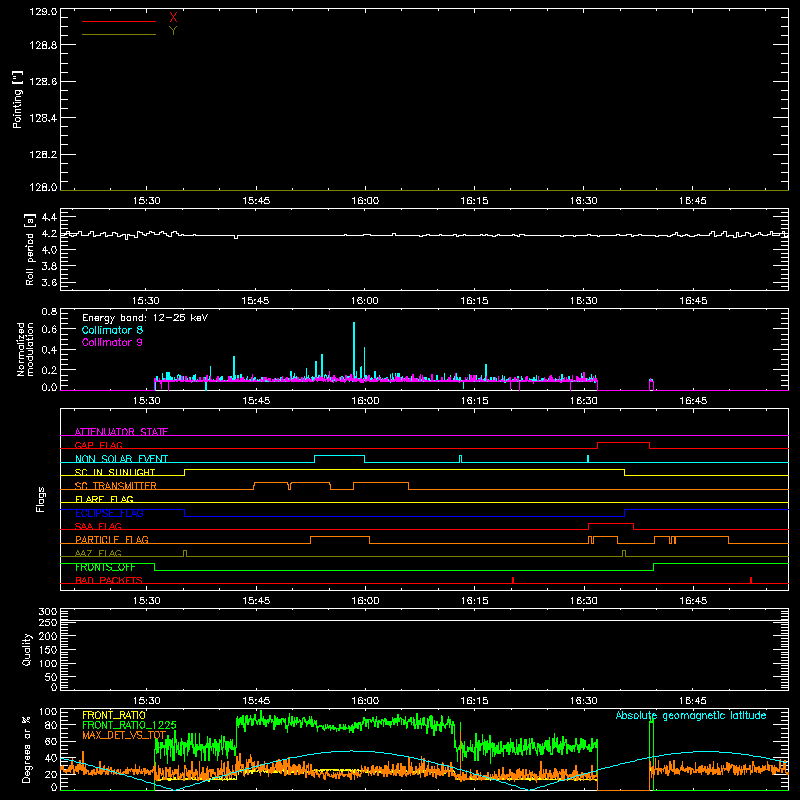Click the 'Roll period [s]' axis title

pos(30,249)
